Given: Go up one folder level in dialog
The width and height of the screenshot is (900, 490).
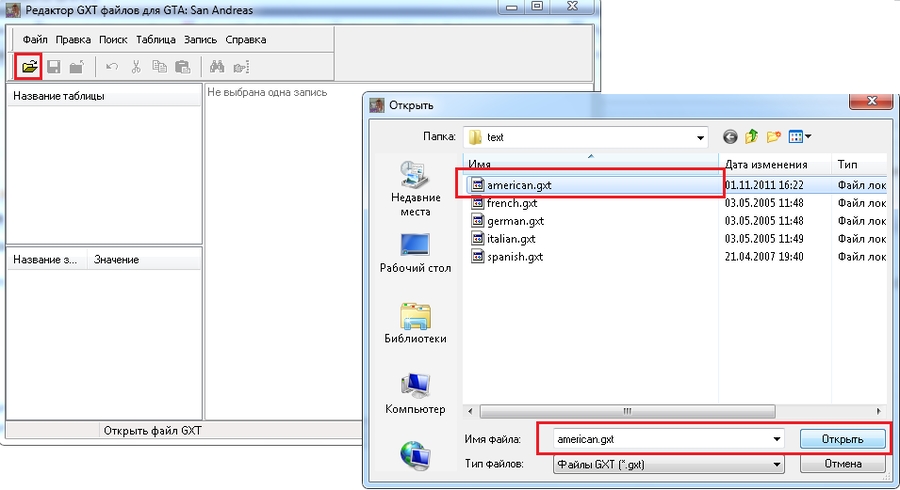Looking at the screenshot, I should (x=751, y=136).
